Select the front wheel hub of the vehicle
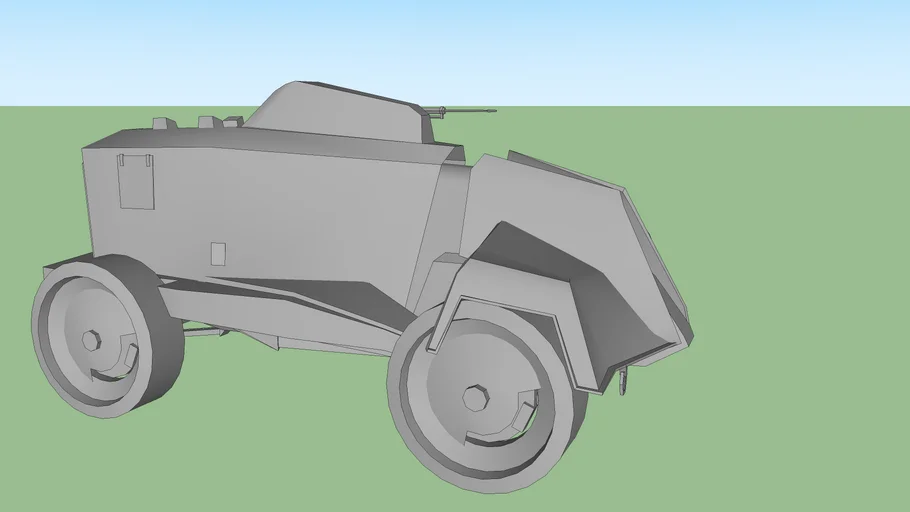Screen dimensions: 910x512 (x=475, y=398)
